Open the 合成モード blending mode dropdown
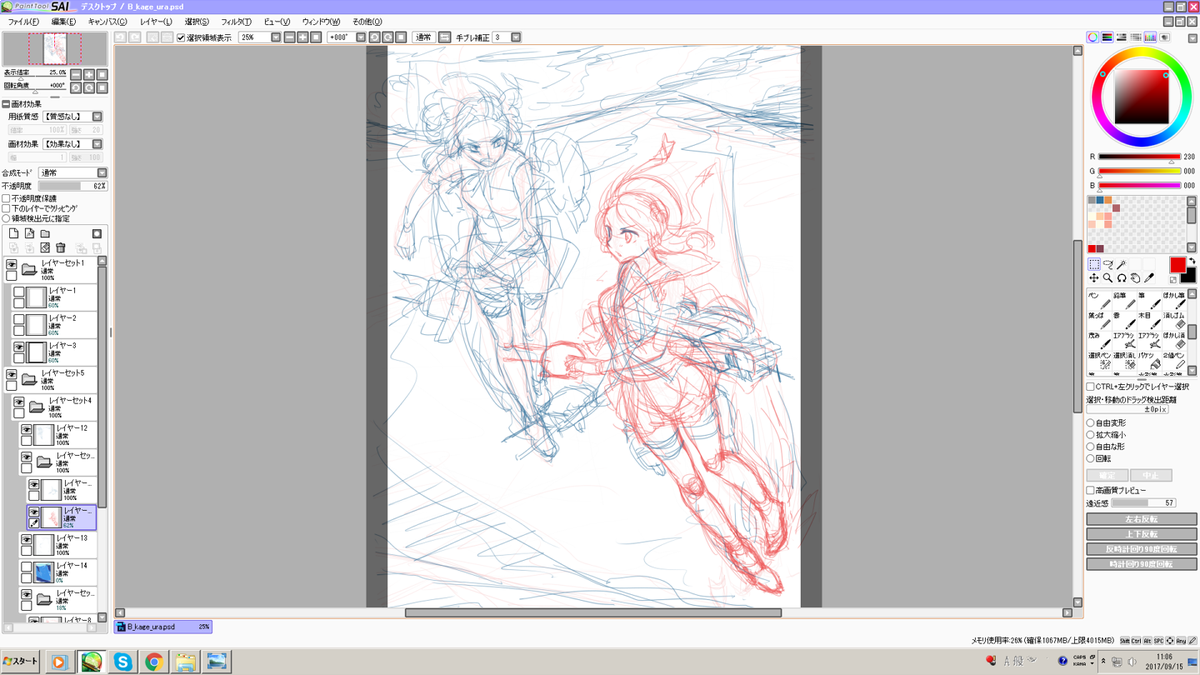The width and height of the screenshot is (1200, 675). click(x=104, y=172)
